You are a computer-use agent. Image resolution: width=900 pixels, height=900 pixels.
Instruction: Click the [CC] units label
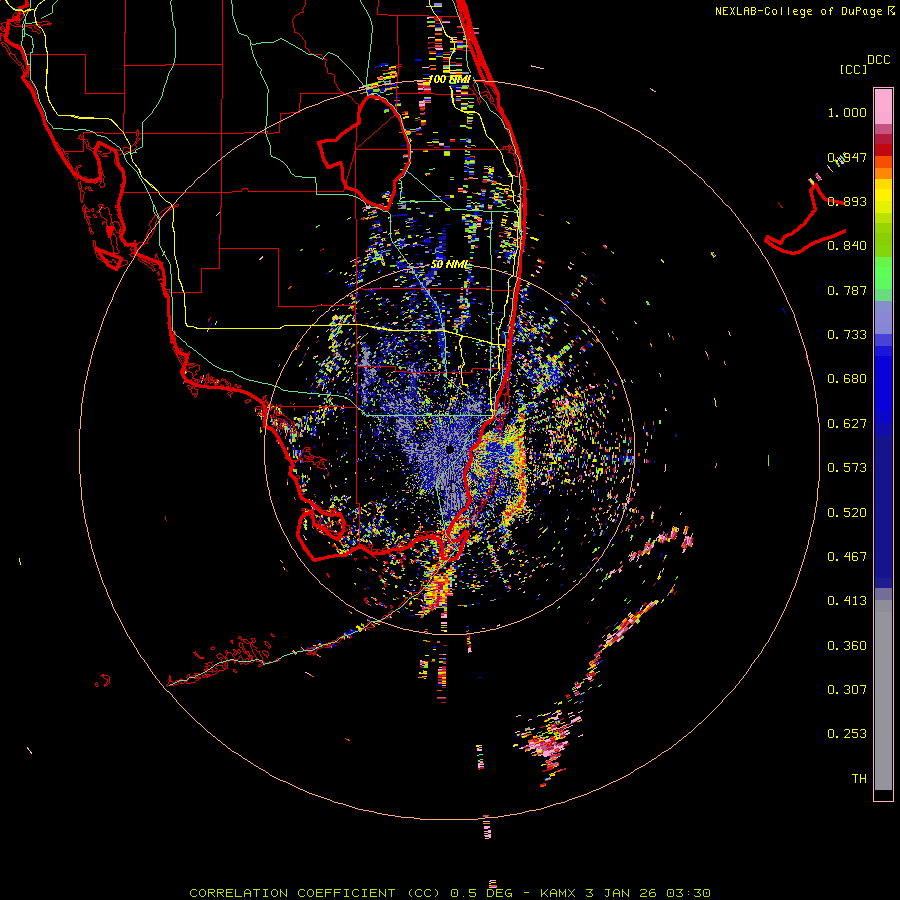coord(853,69)
